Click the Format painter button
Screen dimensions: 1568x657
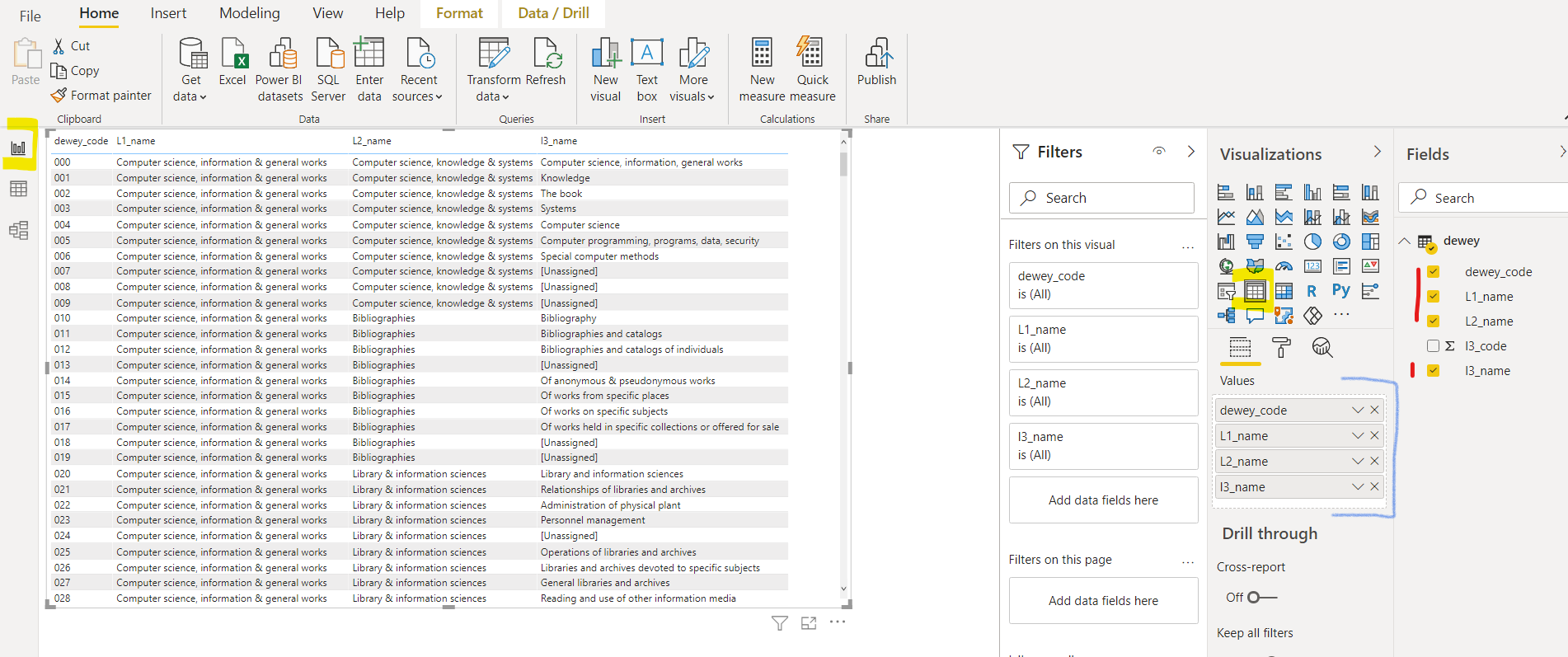(101, 96)
